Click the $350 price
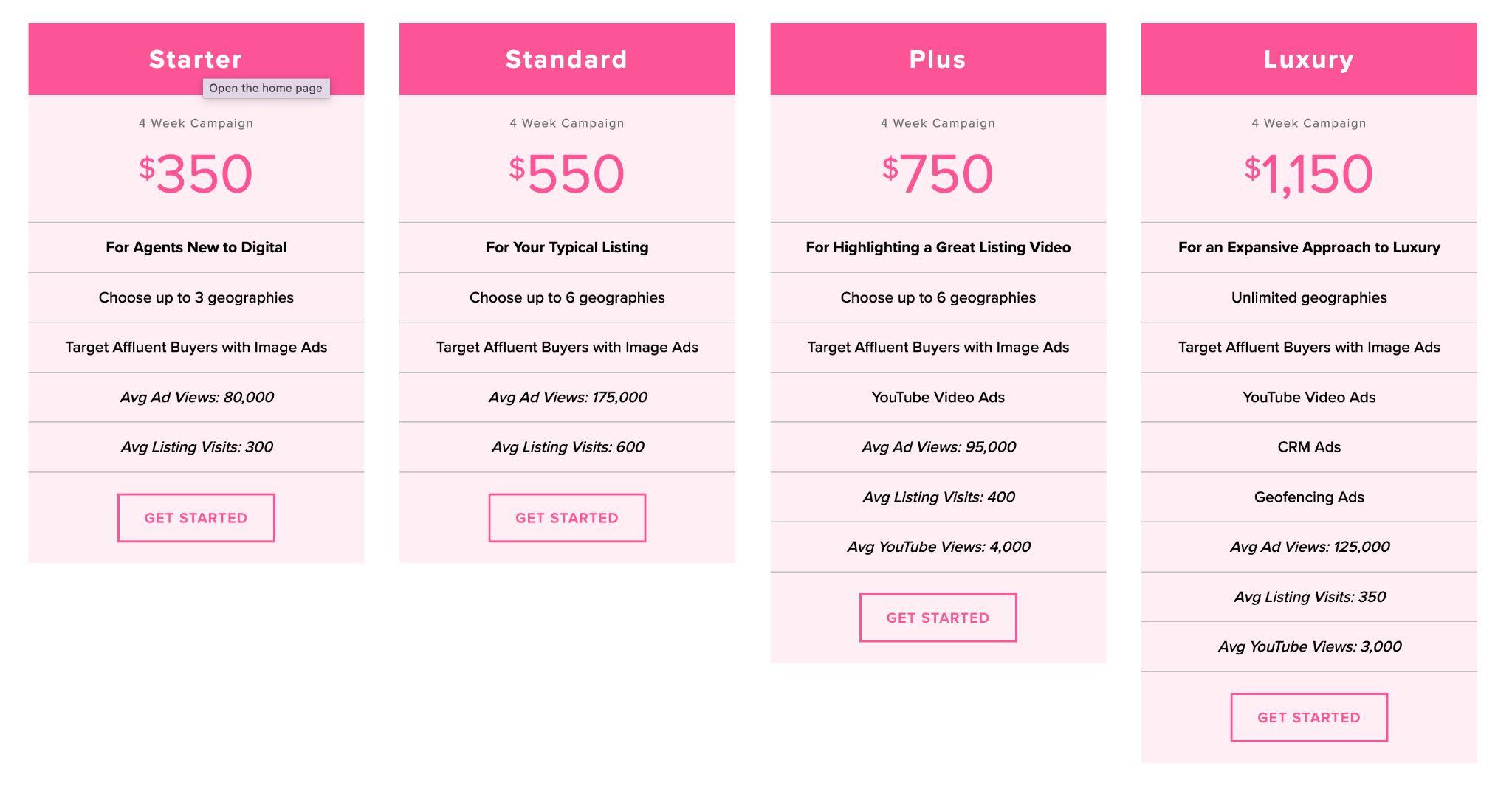This screenshot has width=1512, height=788. [x=196, y=174]
